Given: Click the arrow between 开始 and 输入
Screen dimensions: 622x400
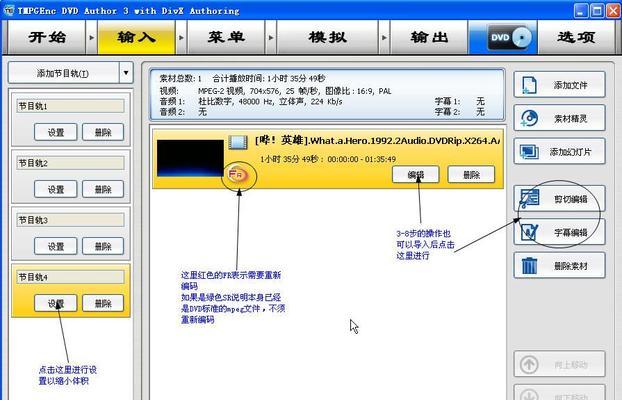Looking at the screenshot, I should (x=92, y=38).
